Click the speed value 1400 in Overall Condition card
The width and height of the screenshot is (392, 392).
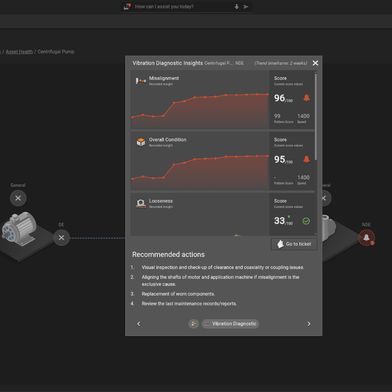tap(303, 177)
